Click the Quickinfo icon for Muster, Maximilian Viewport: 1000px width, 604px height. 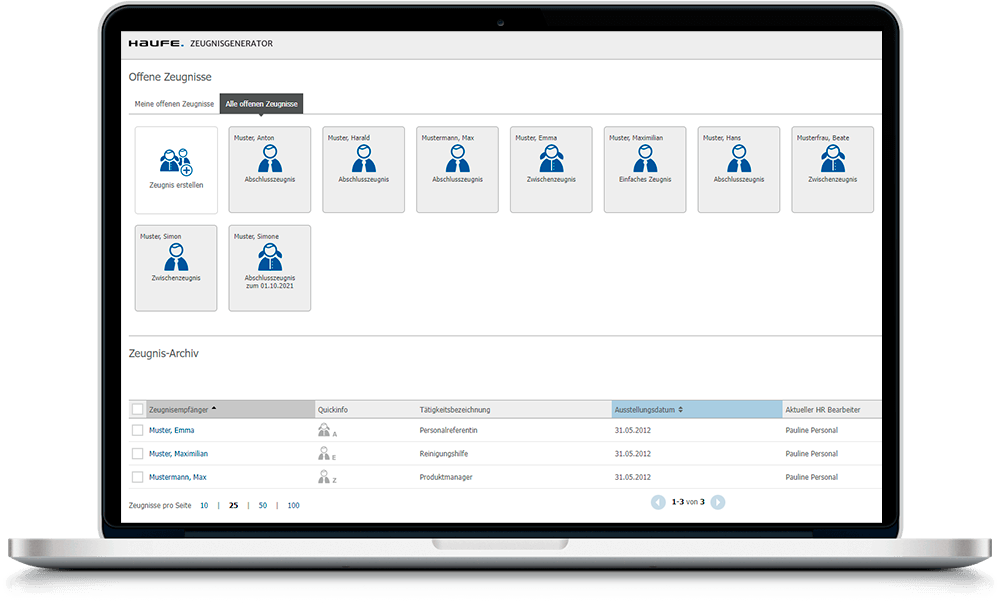click(x=326, y=453)
